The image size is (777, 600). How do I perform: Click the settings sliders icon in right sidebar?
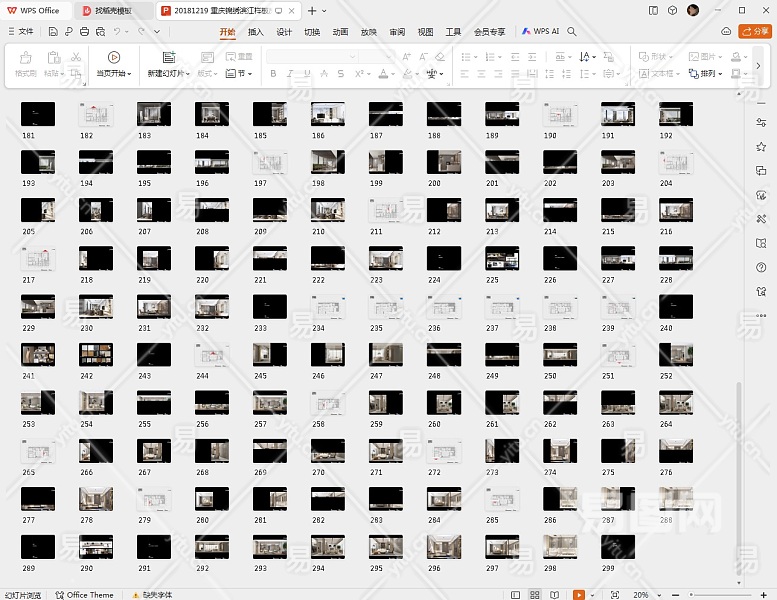click(x=761, y=122)
